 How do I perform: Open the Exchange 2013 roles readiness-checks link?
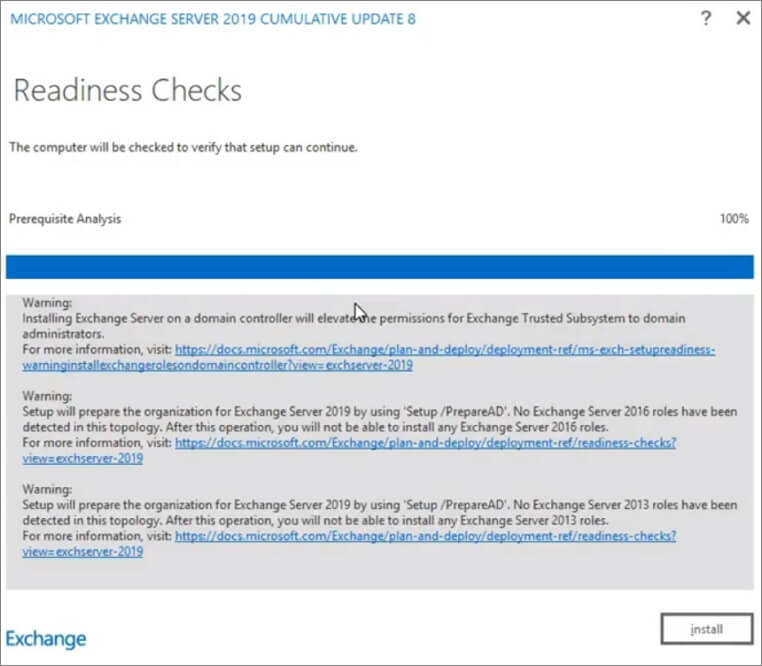[349, 544]
